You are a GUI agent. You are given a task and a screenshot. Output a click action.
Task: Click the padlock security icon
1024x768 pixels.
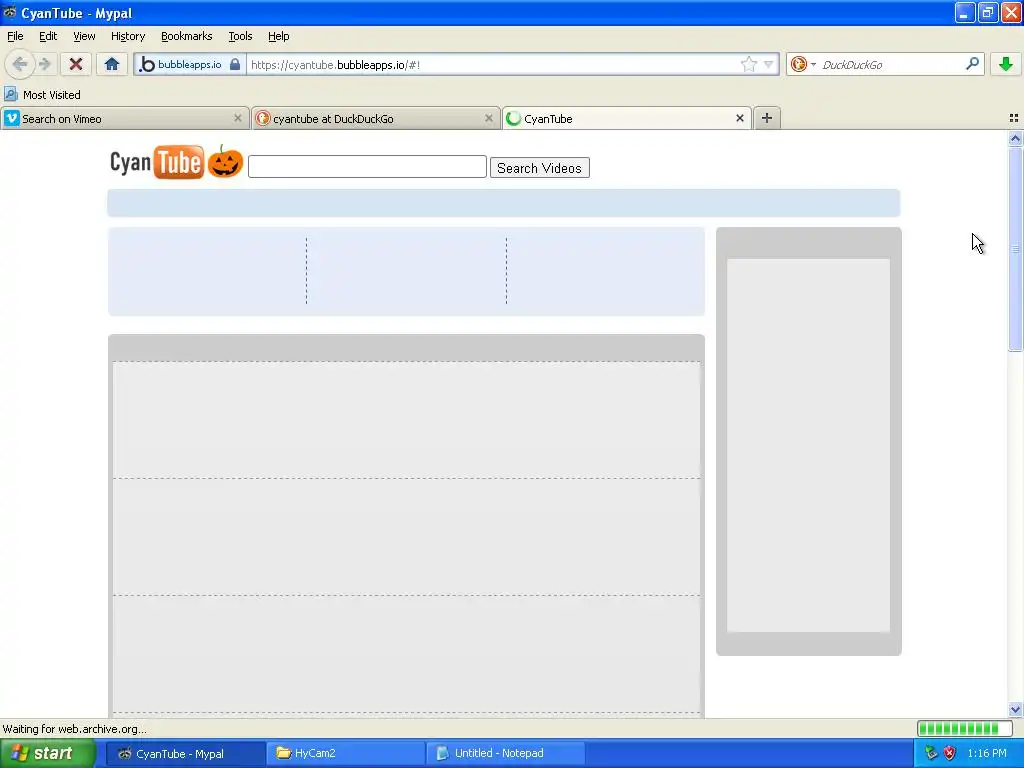pyautogui.click(x=235, y=64)
